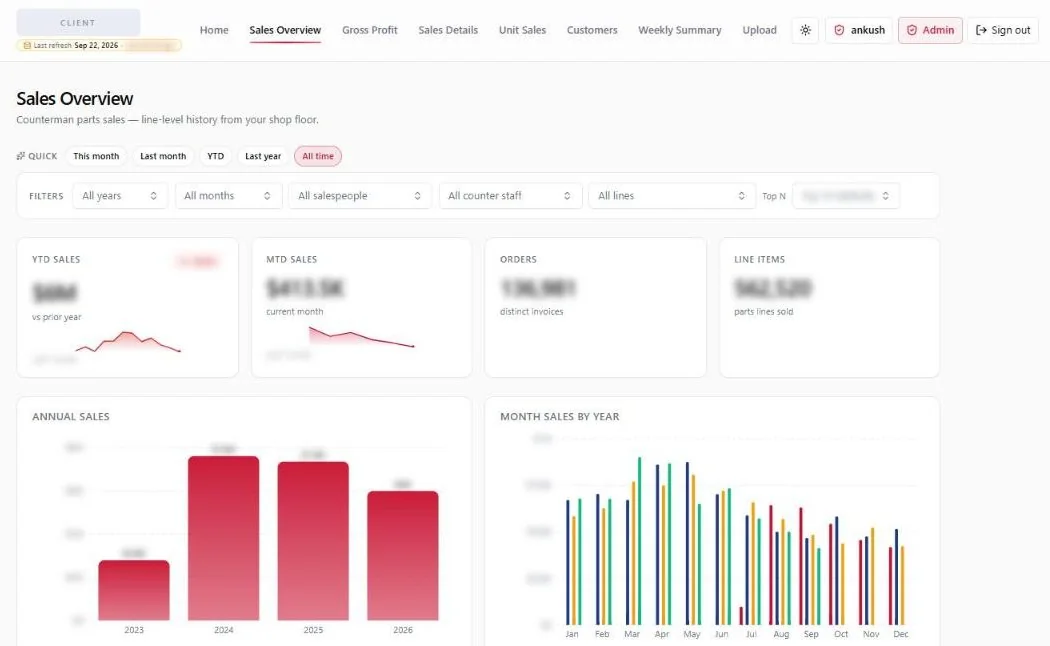Click calendar icon in Last refresh badge
Image resolution: width=1050 pixels, height=646 pixels.
[27, 46]
